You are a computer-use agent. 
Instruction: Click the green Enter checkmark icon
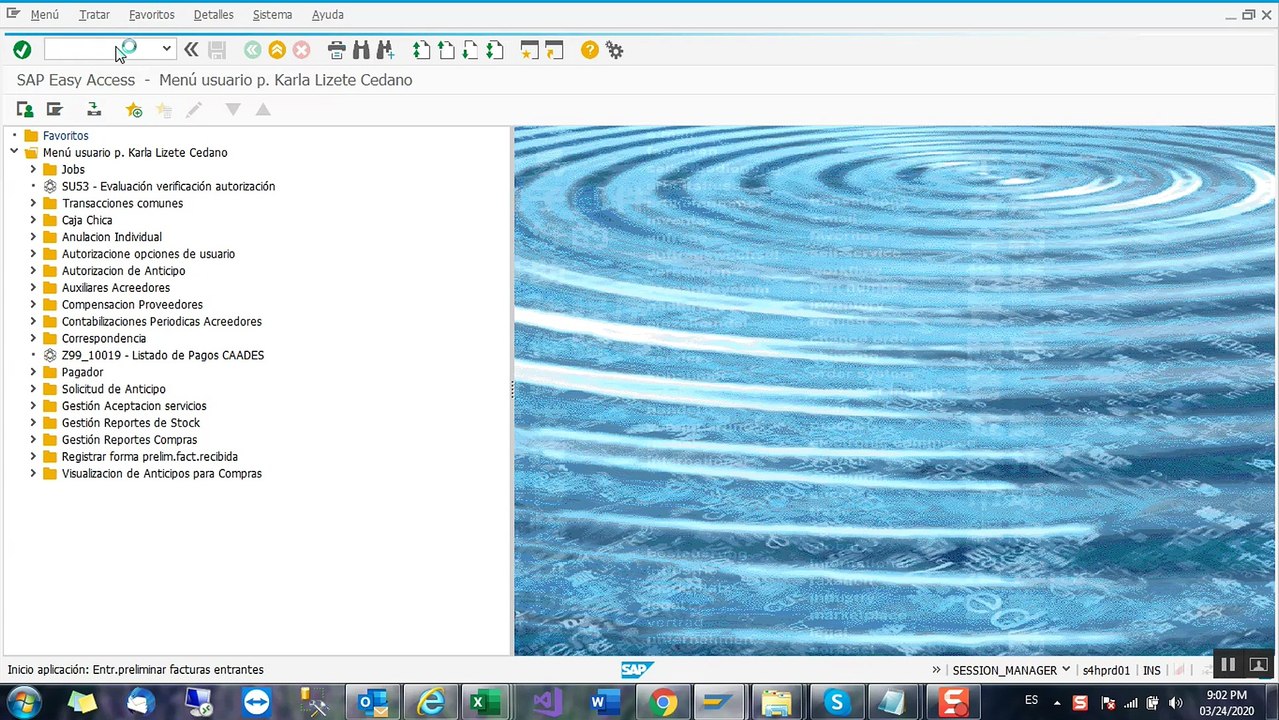tap(22, 49)
